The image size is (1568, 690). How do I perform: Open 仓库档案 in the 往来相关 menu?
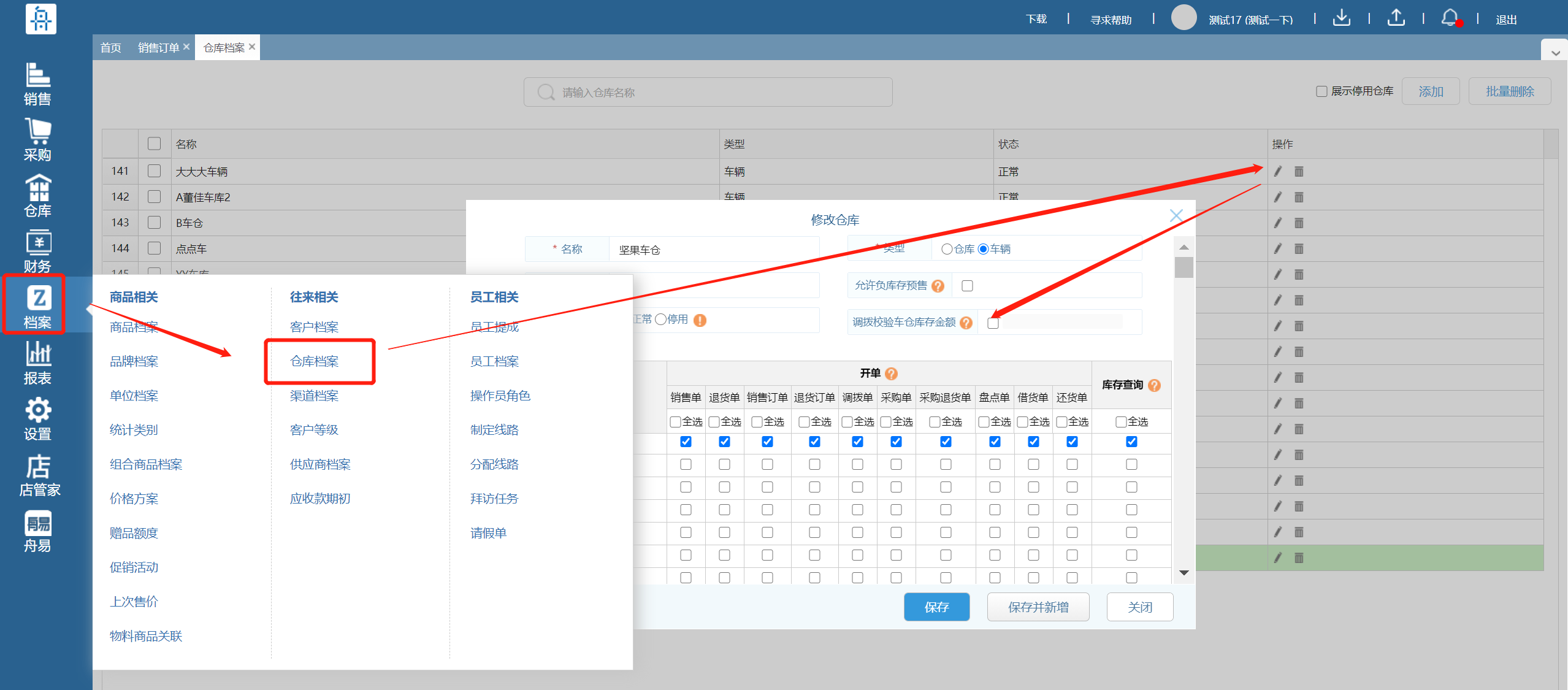pos(315,361)
